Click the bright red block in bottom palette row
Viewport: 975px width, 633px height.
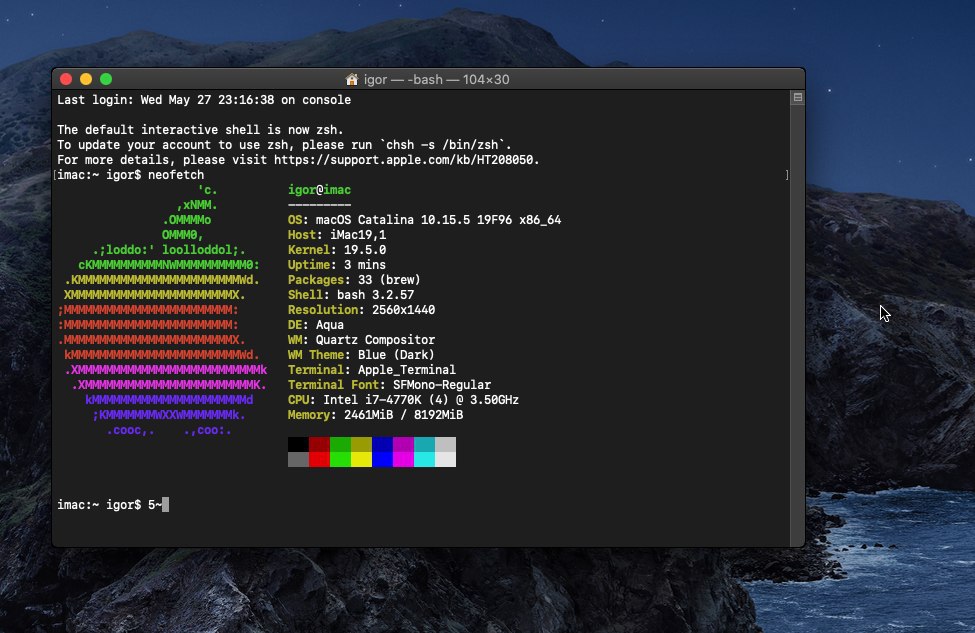click(320, 459)
